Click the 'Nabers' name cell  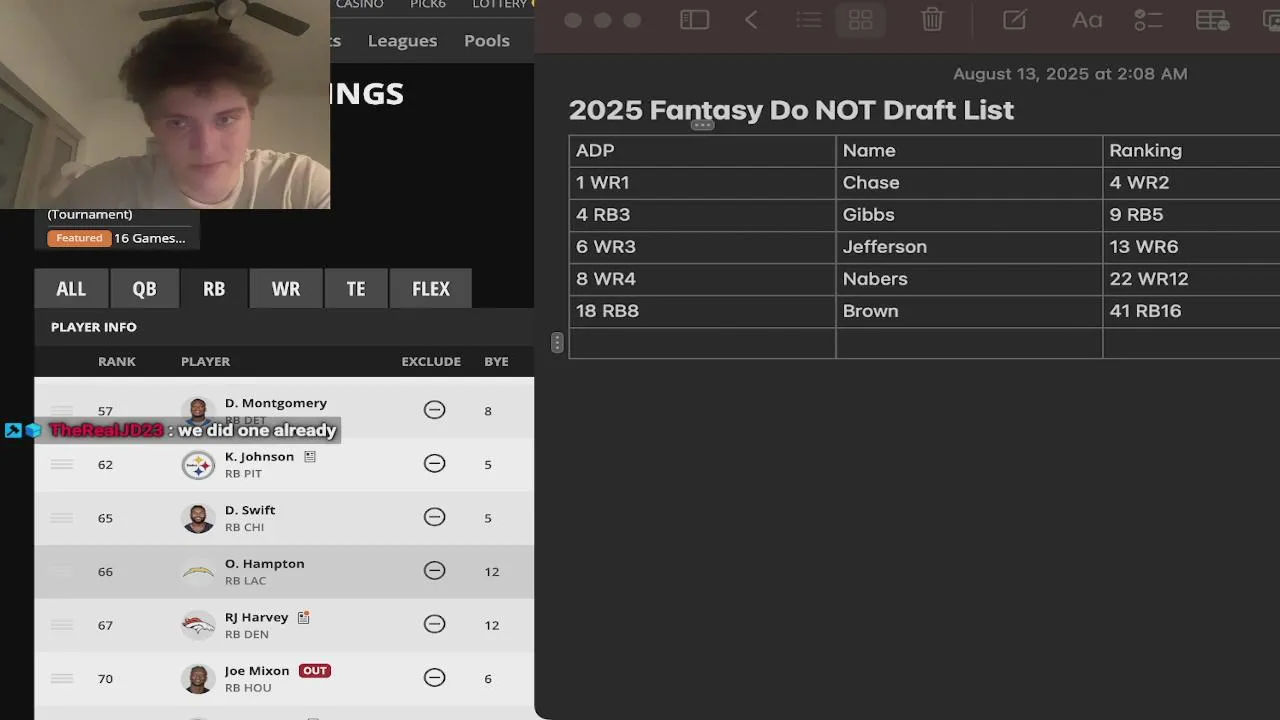(x=969, y=279)
